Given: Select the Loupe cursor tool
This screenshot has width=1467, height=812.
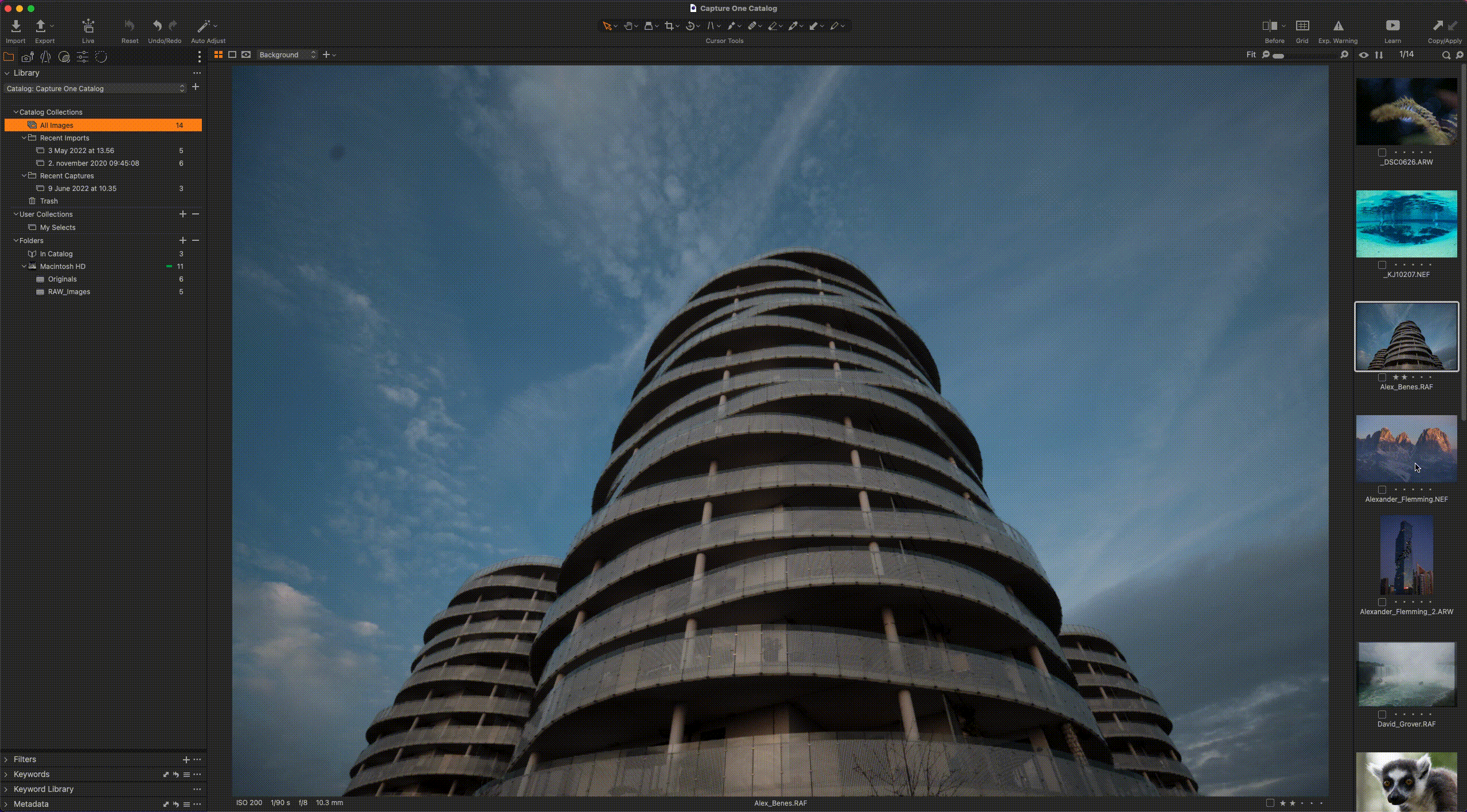Looking at the screenshot, I should click(649, 26).
